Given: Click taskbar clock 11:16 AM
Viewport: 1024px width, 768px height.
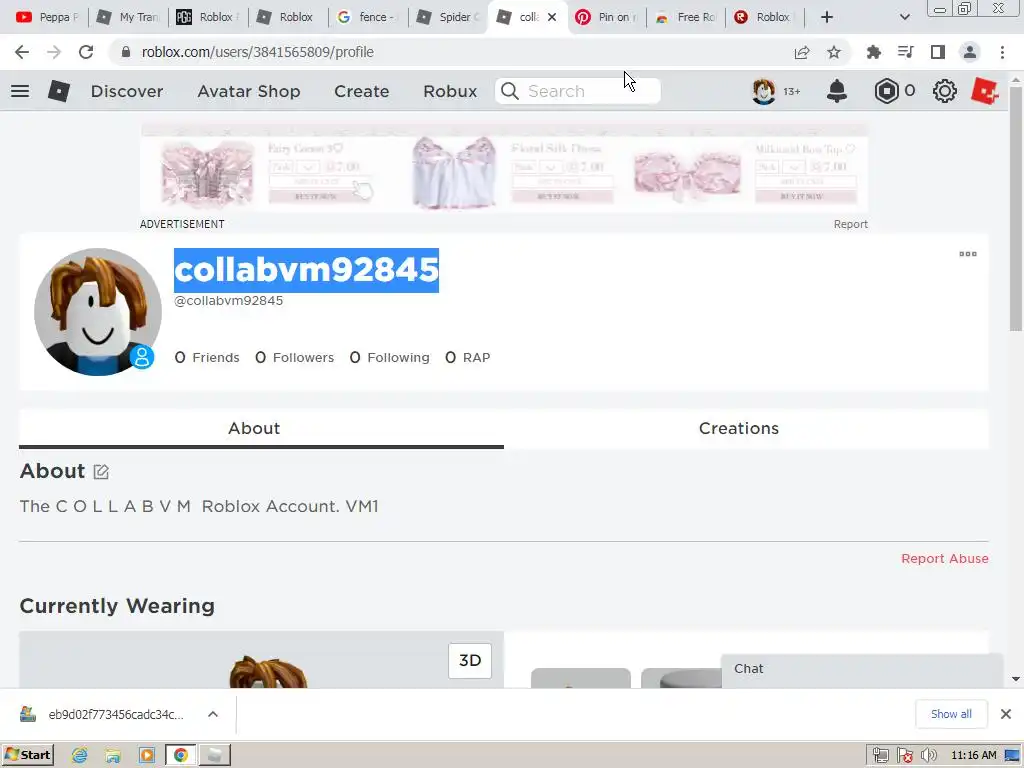Looking at the screenshot, I should click(x=974, y=756).
